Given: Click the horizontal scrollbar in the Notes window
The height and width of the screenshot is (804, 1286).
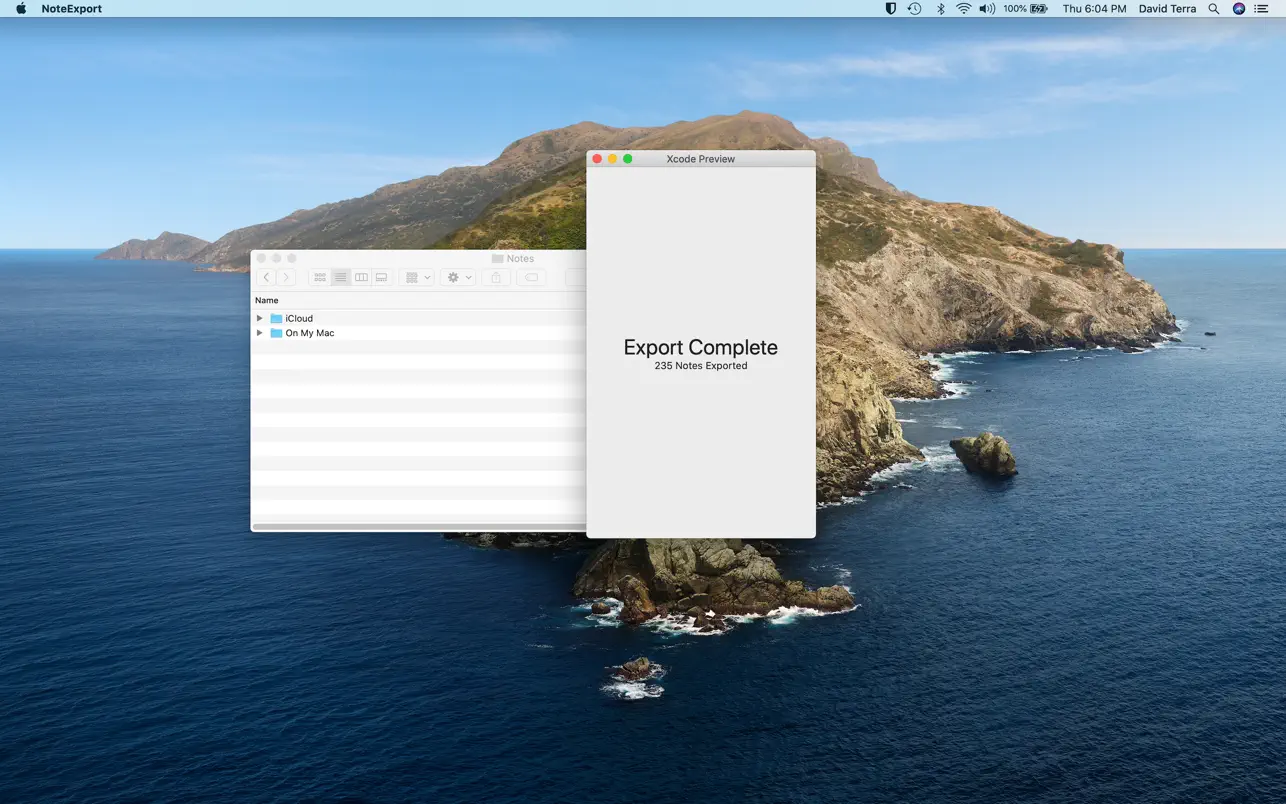Looking at the screenshot, I should coord(420,526).
